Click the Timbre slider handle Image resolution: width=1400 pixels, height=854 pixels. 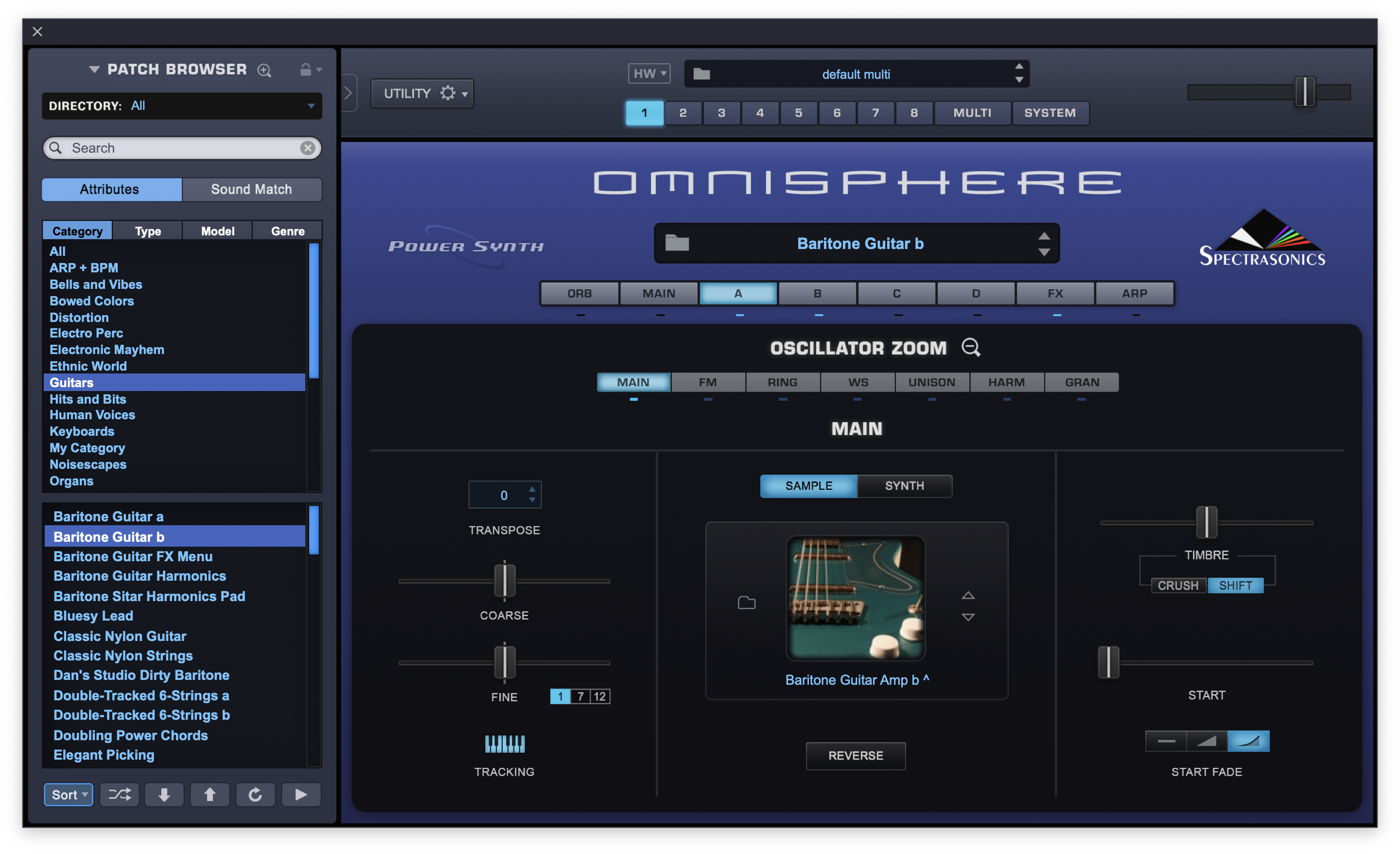tap(1206, 522)
